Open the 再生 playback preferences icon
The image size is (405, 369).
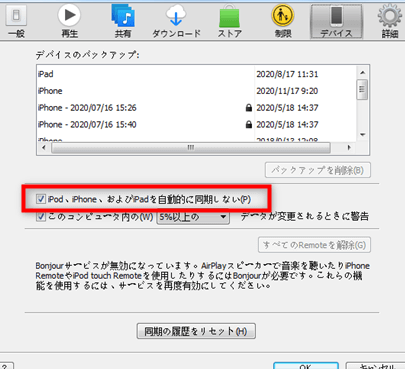69,21
